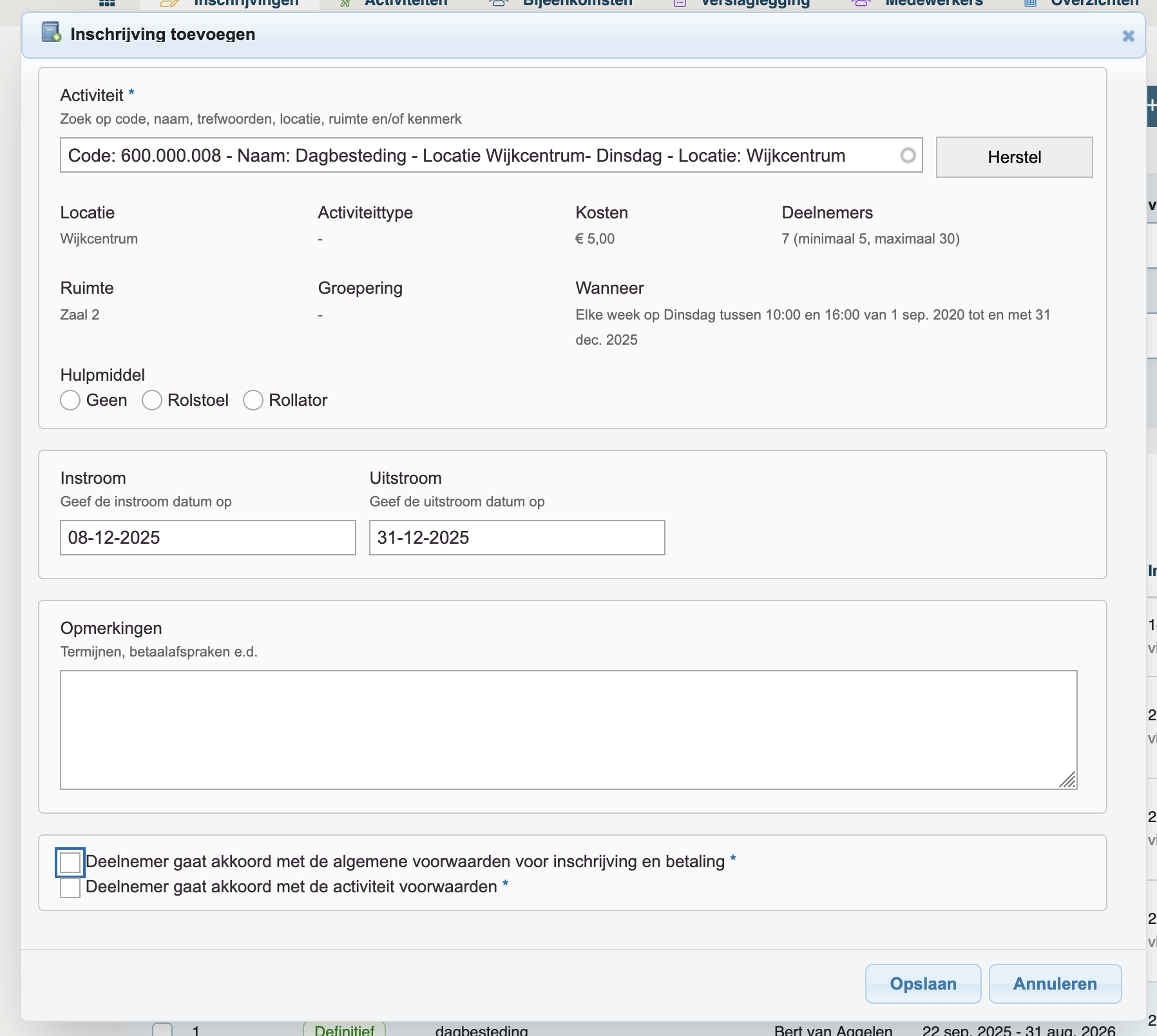Grab the Opmerkingen textarea resize handle
1157x1036 pixels.
tap(1067, 780)
